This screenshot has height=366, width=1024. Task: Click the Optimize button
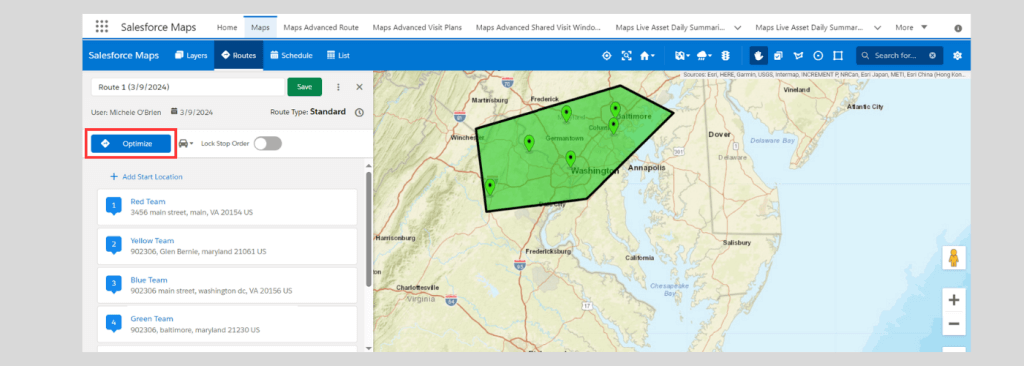click(131, 144)
